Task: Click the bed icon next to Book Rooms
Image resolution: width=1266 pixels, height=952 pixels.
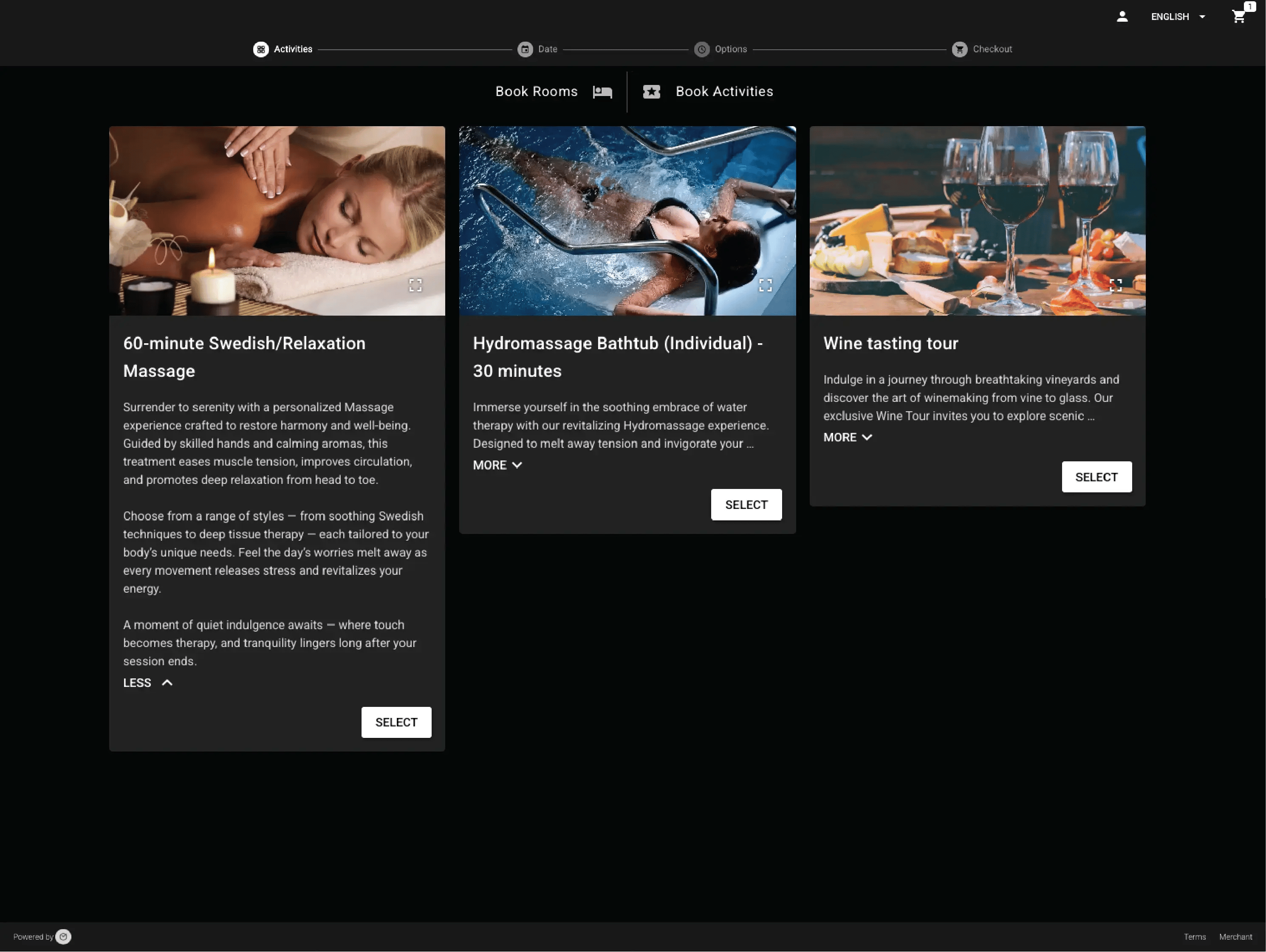Action: [x=602, y=92]
